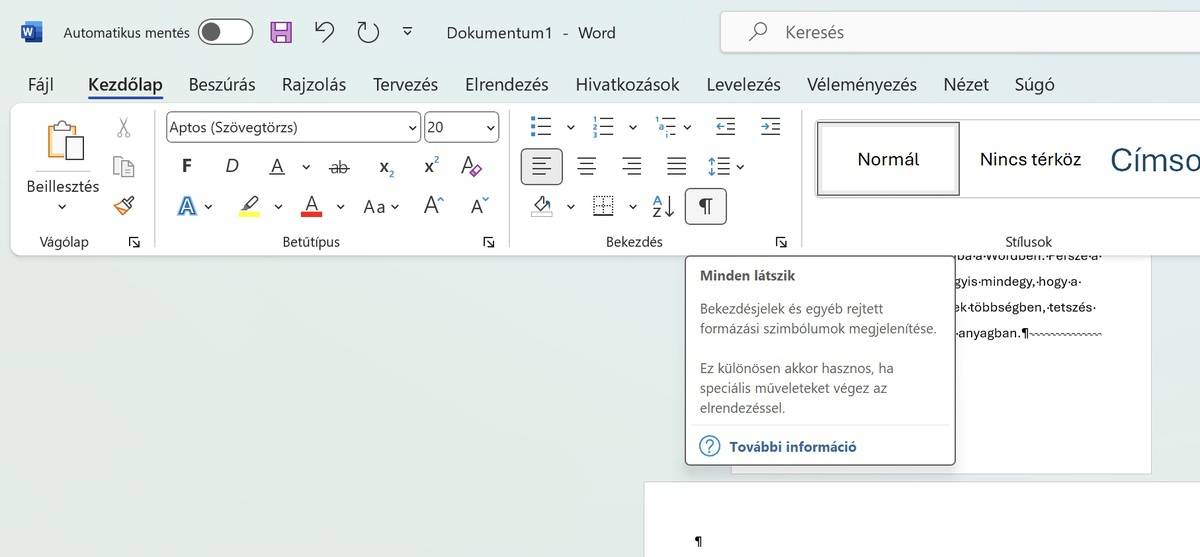
Task: Open the Betűtípus dialog launcher
Action: coord(489,242)
